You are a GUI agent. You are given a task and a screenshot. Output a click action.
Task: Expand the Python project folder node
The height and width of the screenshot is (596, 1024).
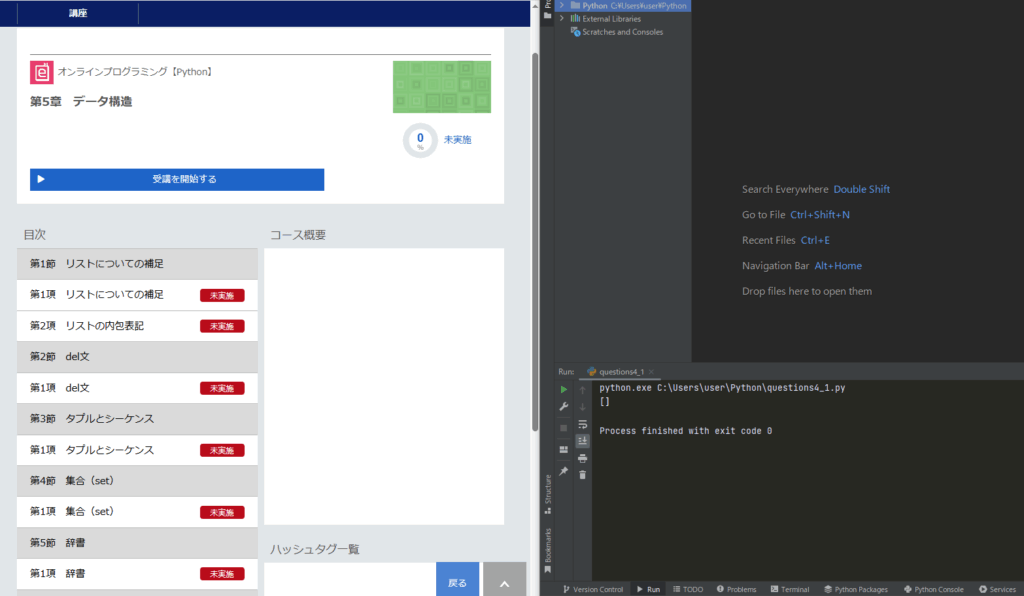coord(562,5)
